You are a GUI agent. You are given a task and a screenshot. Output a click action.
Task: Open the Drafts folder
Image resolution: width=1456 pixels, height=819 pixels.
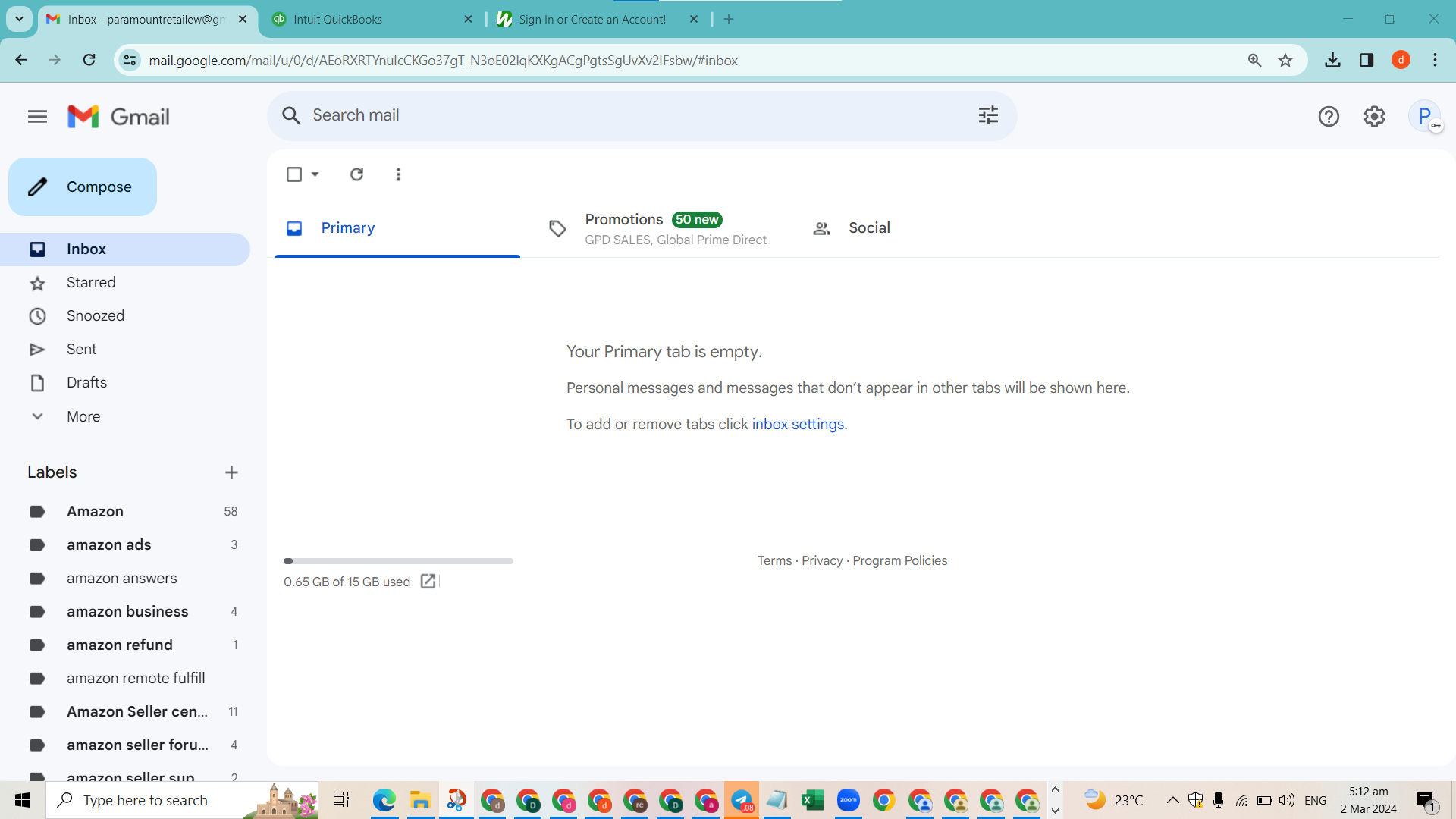tap(125, 383)
